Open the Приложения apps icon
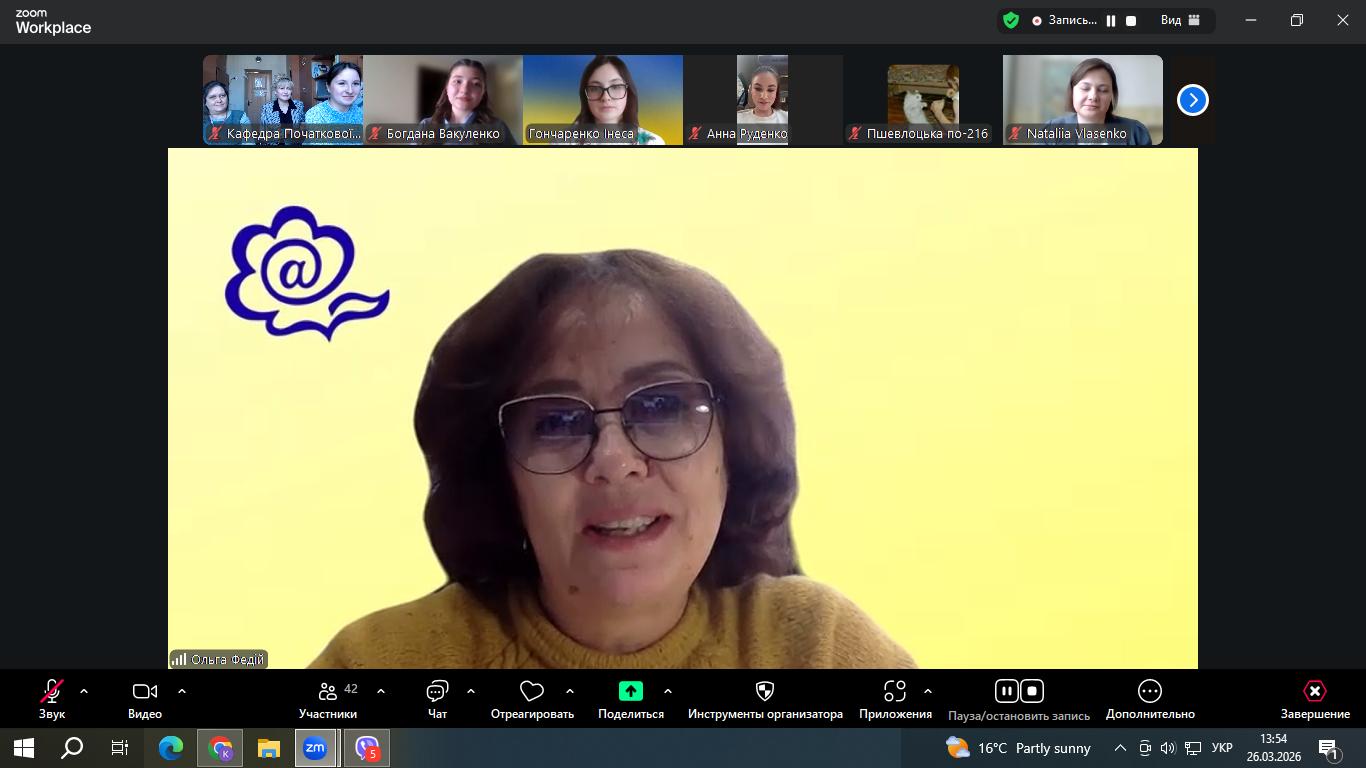The image size is (1366, 768). pyautogui.click(x=894, y=692)
